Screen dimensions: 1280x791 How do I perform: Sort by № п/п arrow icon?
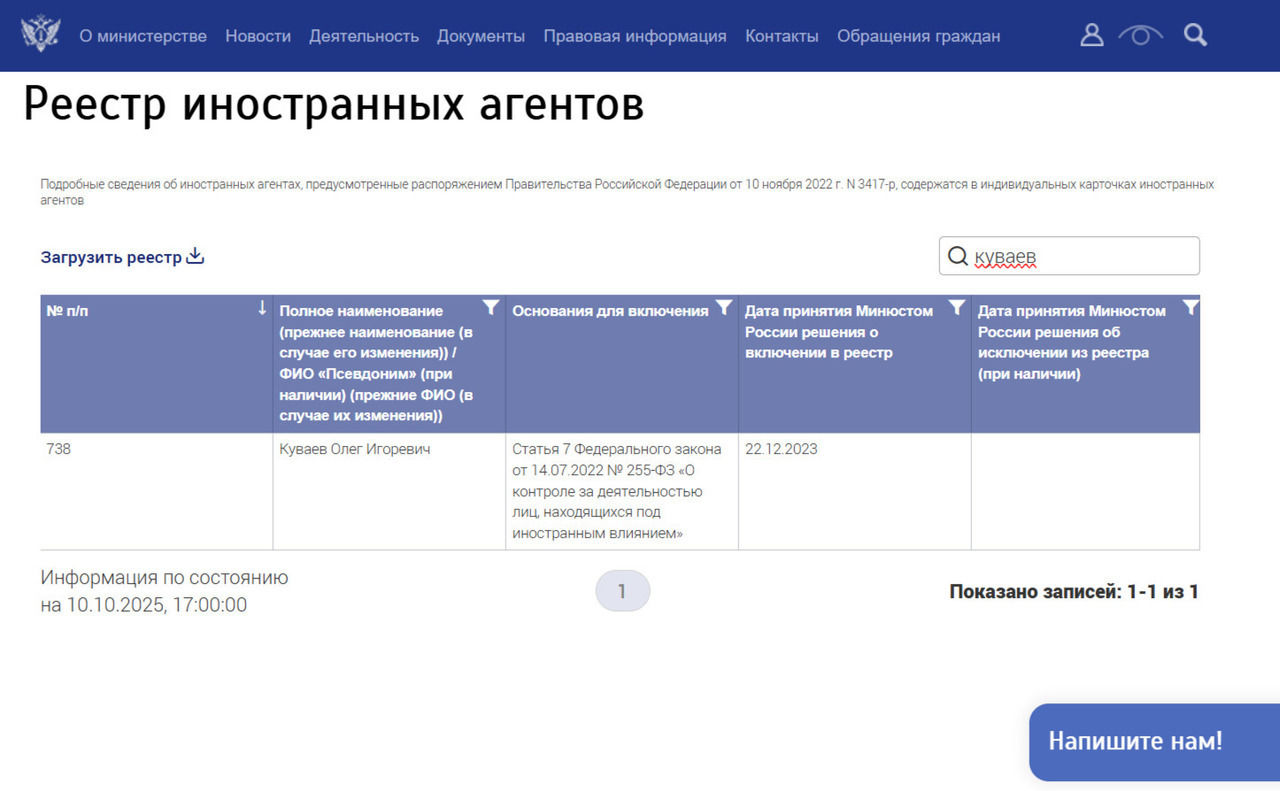262,308
